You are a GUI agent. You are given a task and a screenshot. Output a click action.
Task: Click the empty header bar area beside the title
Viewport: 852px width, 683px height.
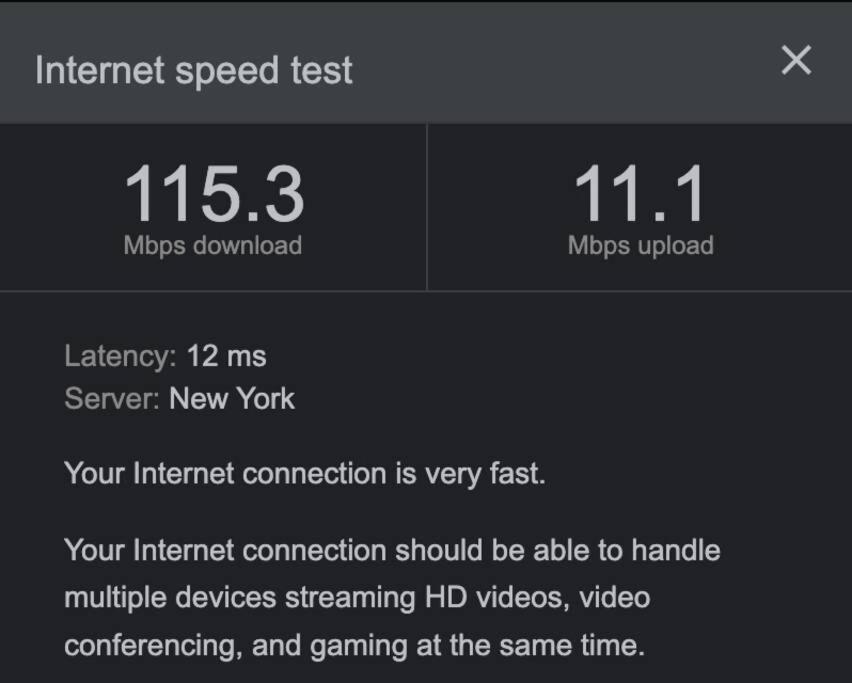565,70
